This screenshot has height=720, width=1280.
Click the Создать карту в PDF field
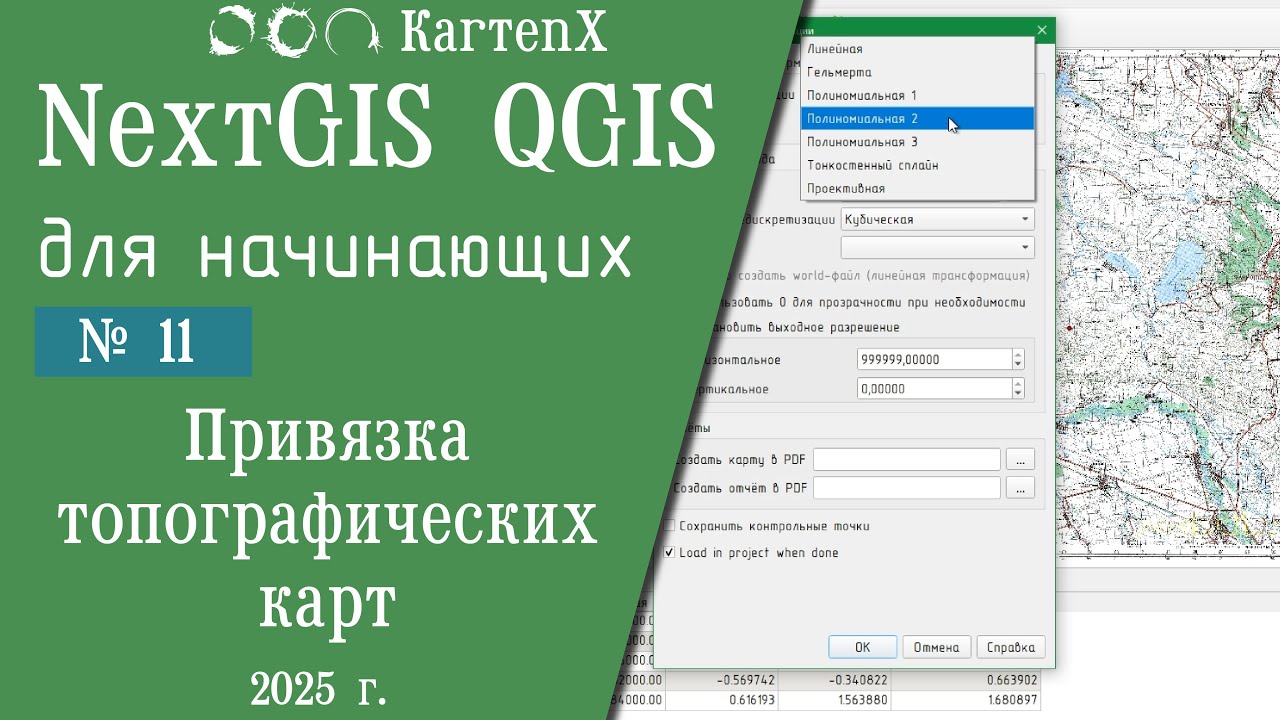pos(907,459)
